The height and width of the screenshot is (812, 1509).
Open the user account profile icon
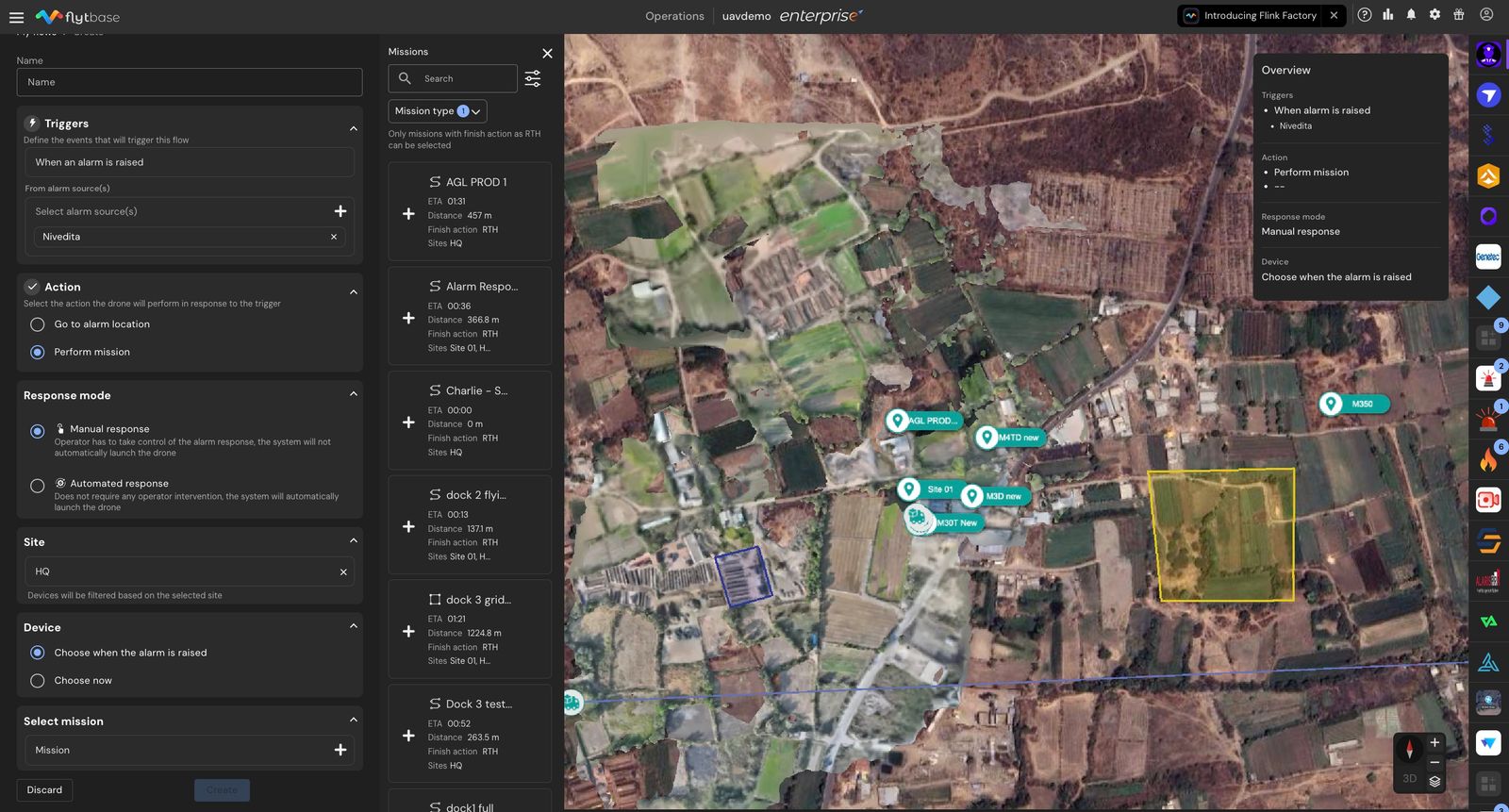coord(1486,15)
